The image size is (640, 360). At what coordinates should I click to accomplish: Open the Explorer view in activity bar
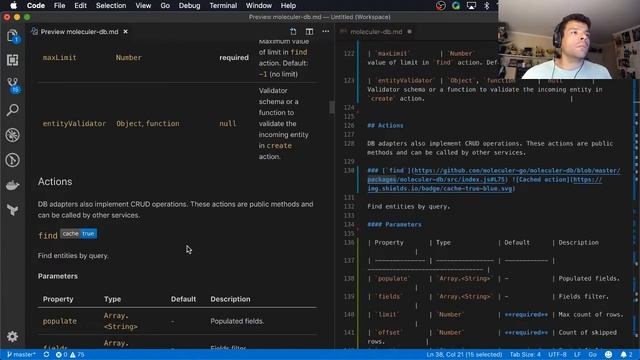pyautogui.click(x=13, y=36)
